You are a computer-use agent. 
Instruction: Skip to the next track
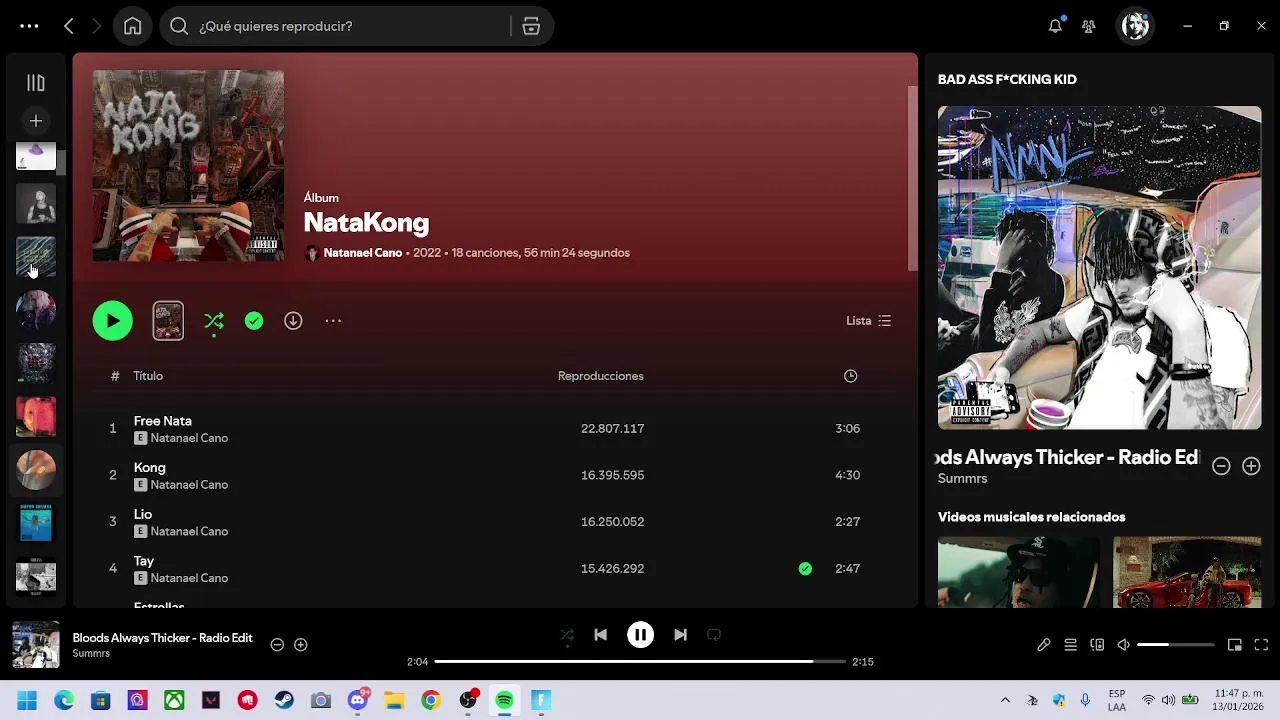tap(680, 635)
